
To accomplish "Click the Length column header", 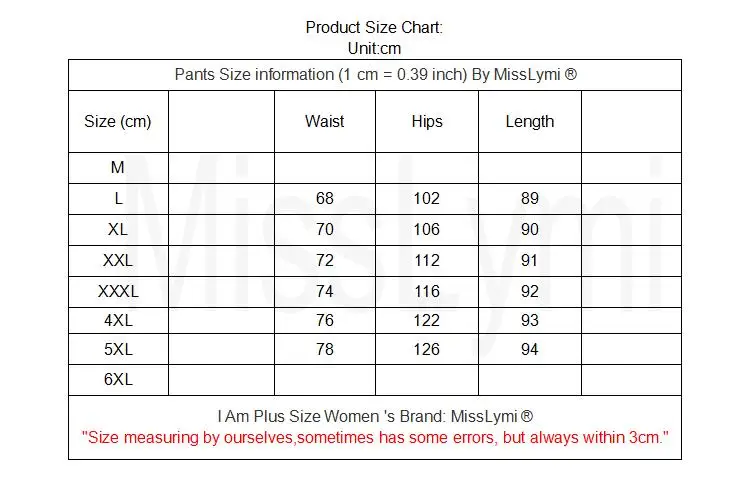I will tap(529, 122).
